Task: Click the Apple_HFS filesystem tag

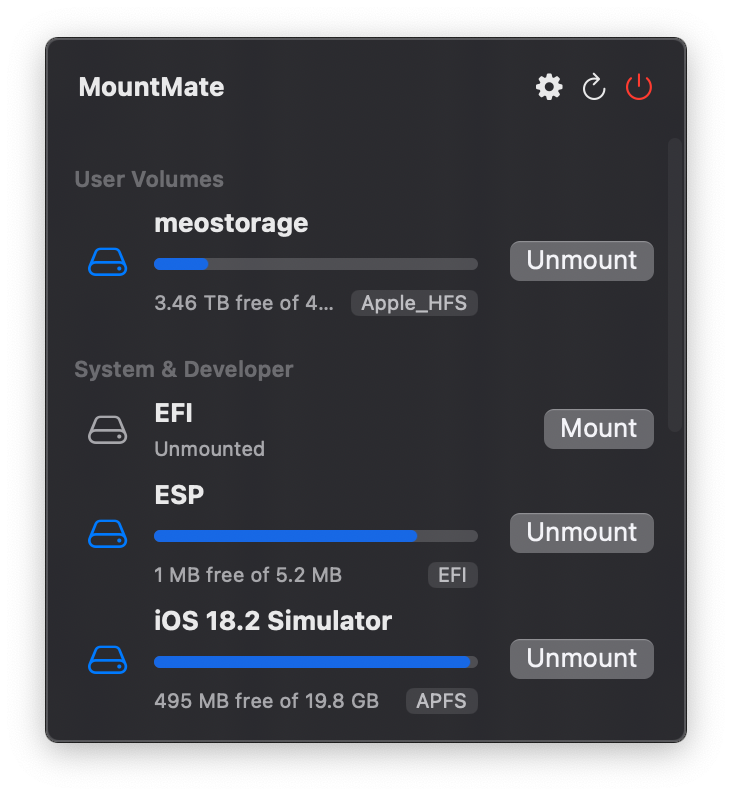Action: point(414,303)
